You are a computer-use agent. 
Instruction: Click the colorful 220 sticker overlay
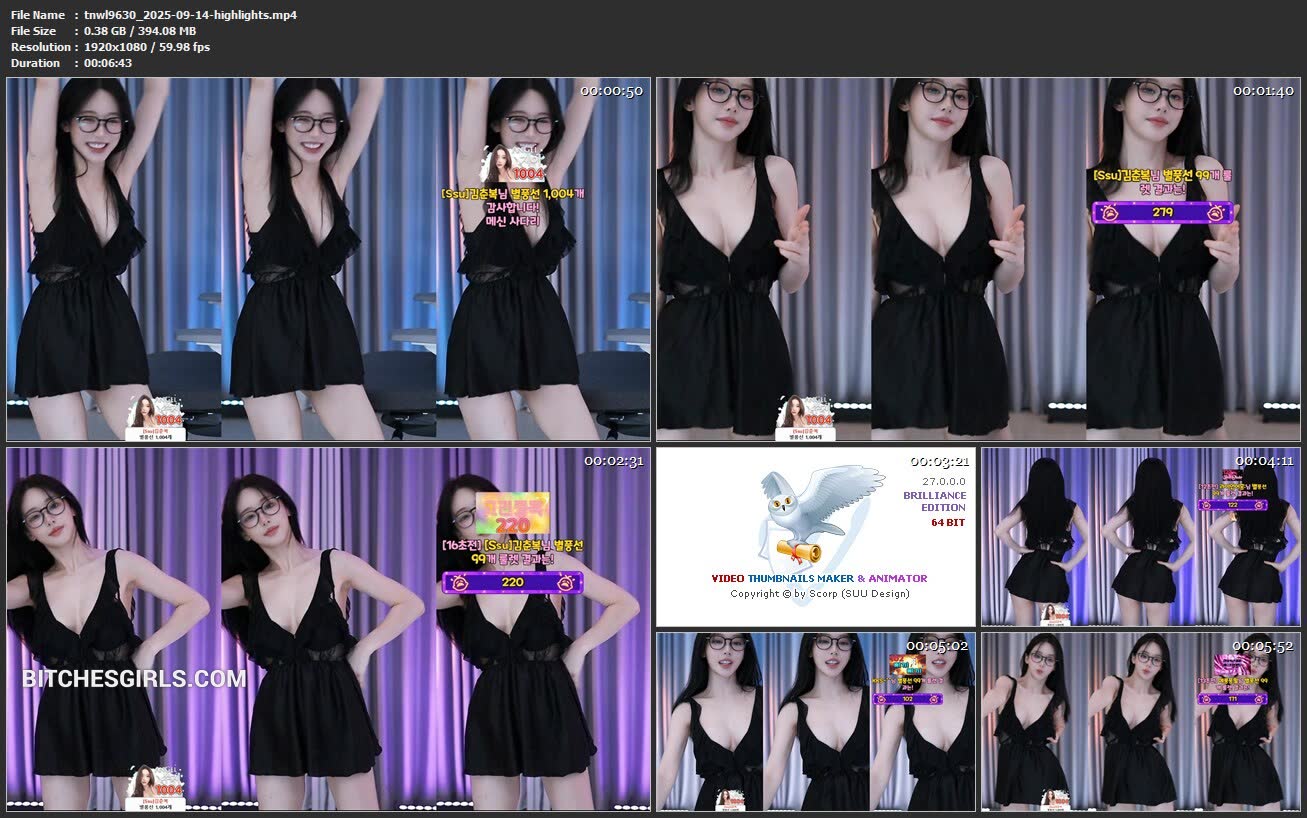[x=512, y=513]
